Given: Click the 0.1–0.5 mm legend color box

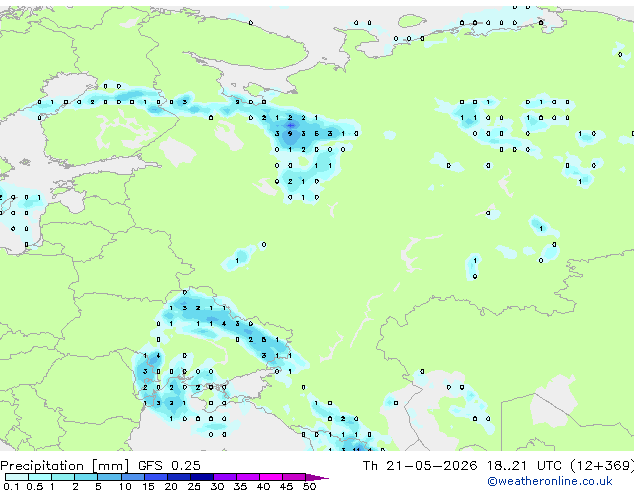Looking at the screenshot, I should pos(17,477).
